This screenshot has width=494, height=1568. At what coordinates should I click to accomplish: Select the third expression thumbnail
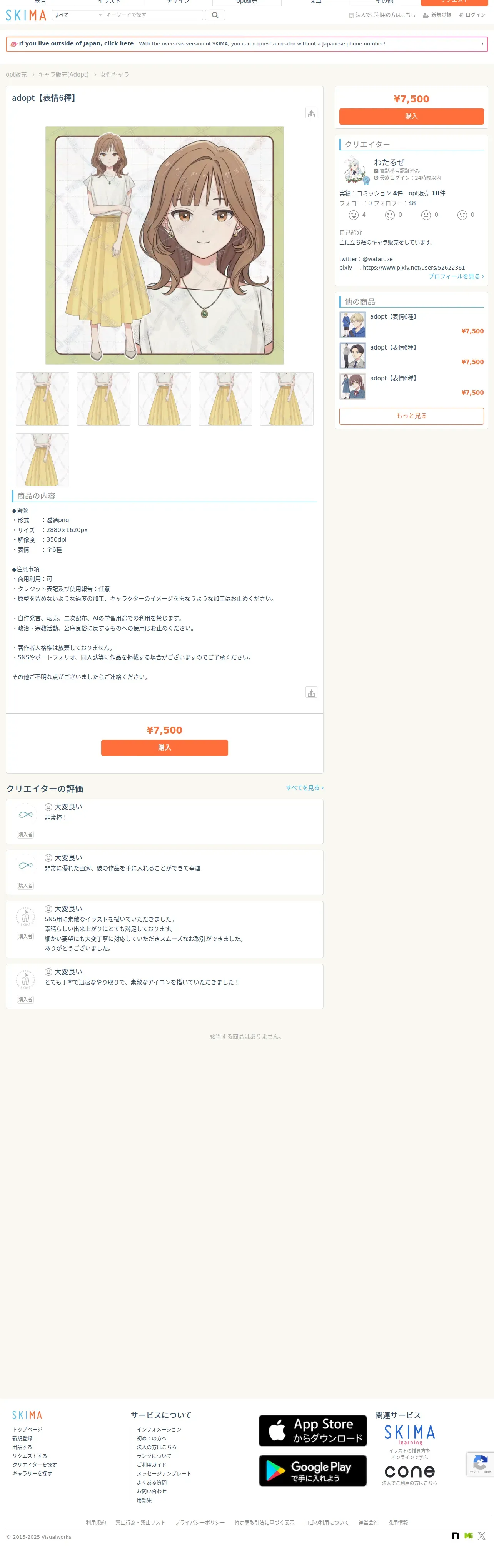pos(164,399)
